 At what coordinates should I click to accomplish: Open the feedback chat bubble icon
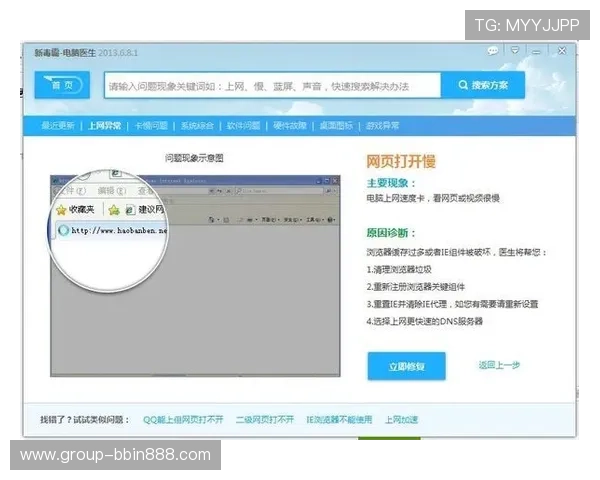(x=492, y=51)
